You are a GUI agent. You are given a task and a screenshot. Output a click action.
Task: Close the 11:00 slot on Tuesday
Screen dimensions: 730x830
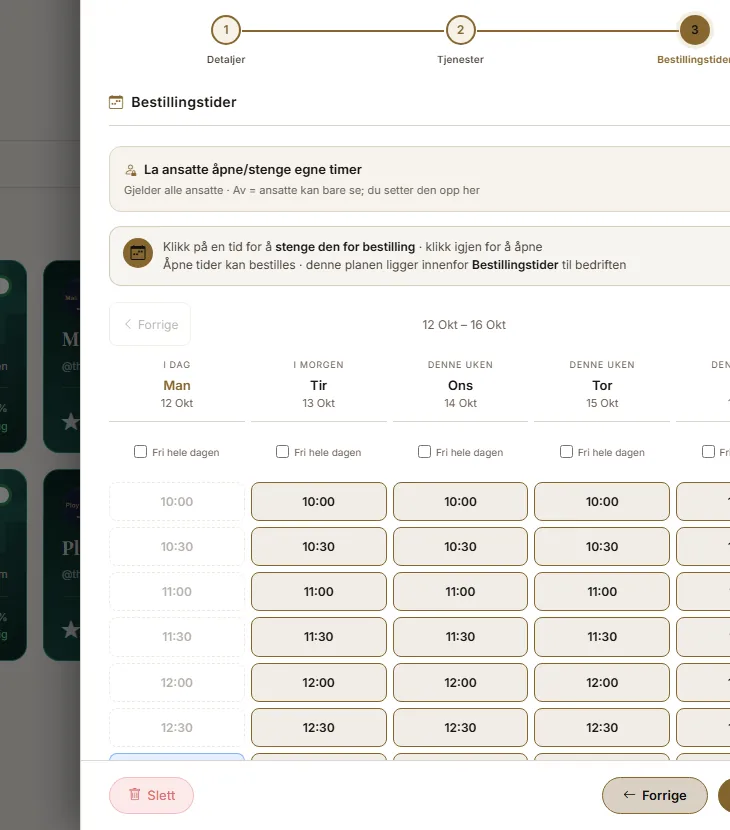[x=319, y=591]
